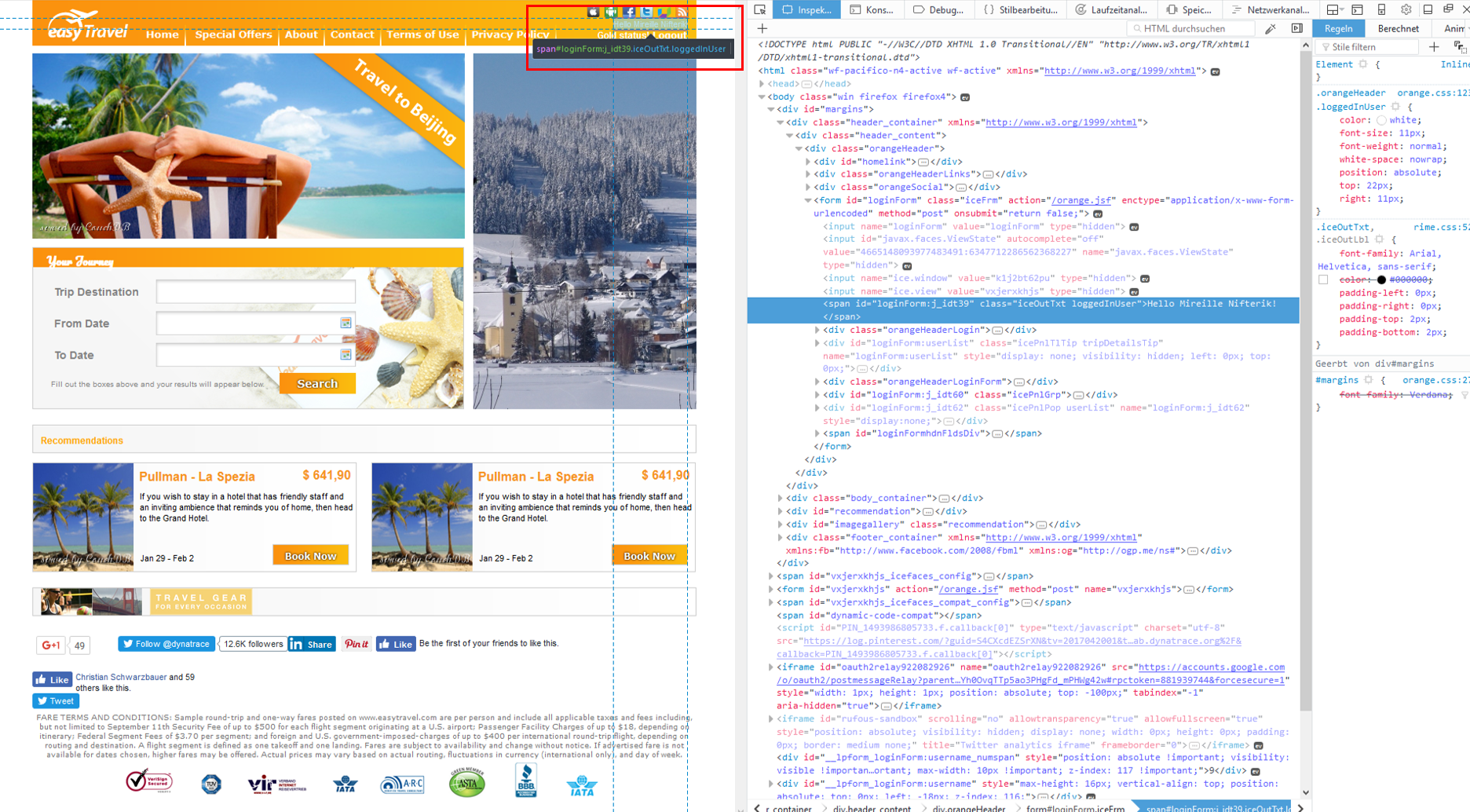Screen dimensions: 1470x812
Task: Dock devtools to bottom of window
Action: click(x=1428, y=9)
